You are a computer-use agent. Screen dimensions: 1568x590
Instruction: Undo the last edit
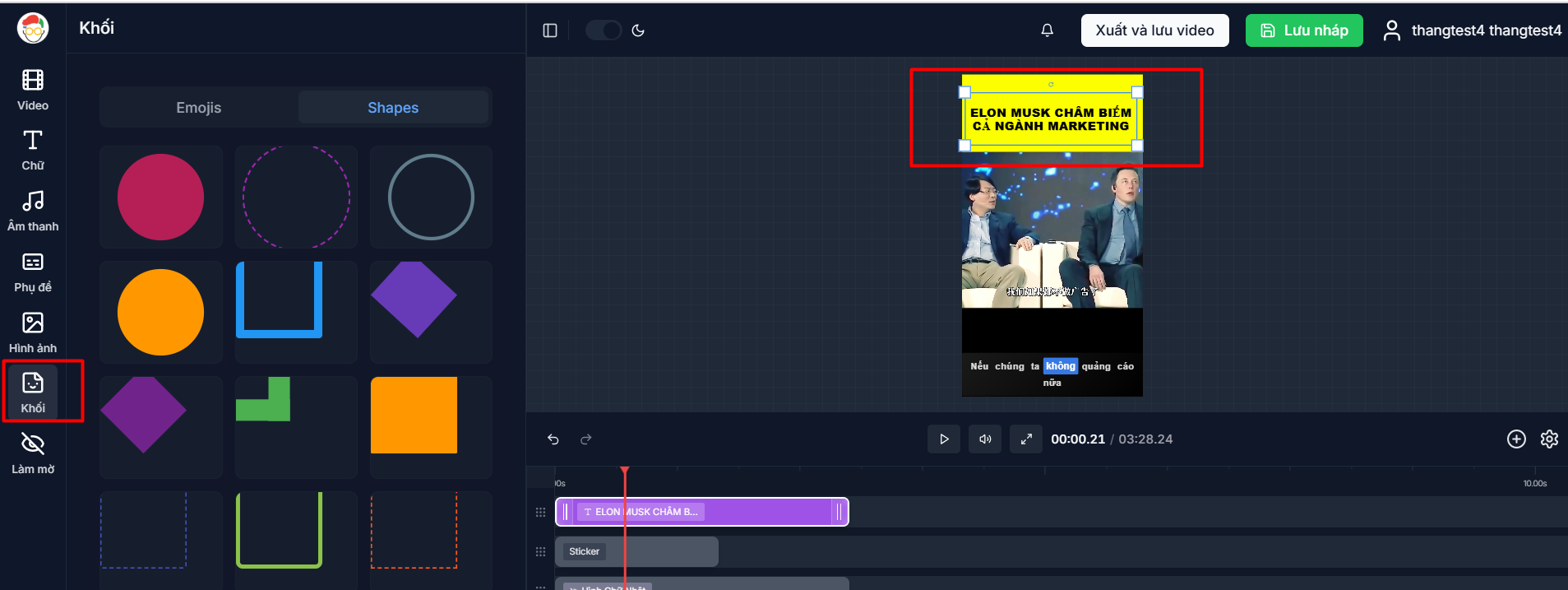coord(553,439)
